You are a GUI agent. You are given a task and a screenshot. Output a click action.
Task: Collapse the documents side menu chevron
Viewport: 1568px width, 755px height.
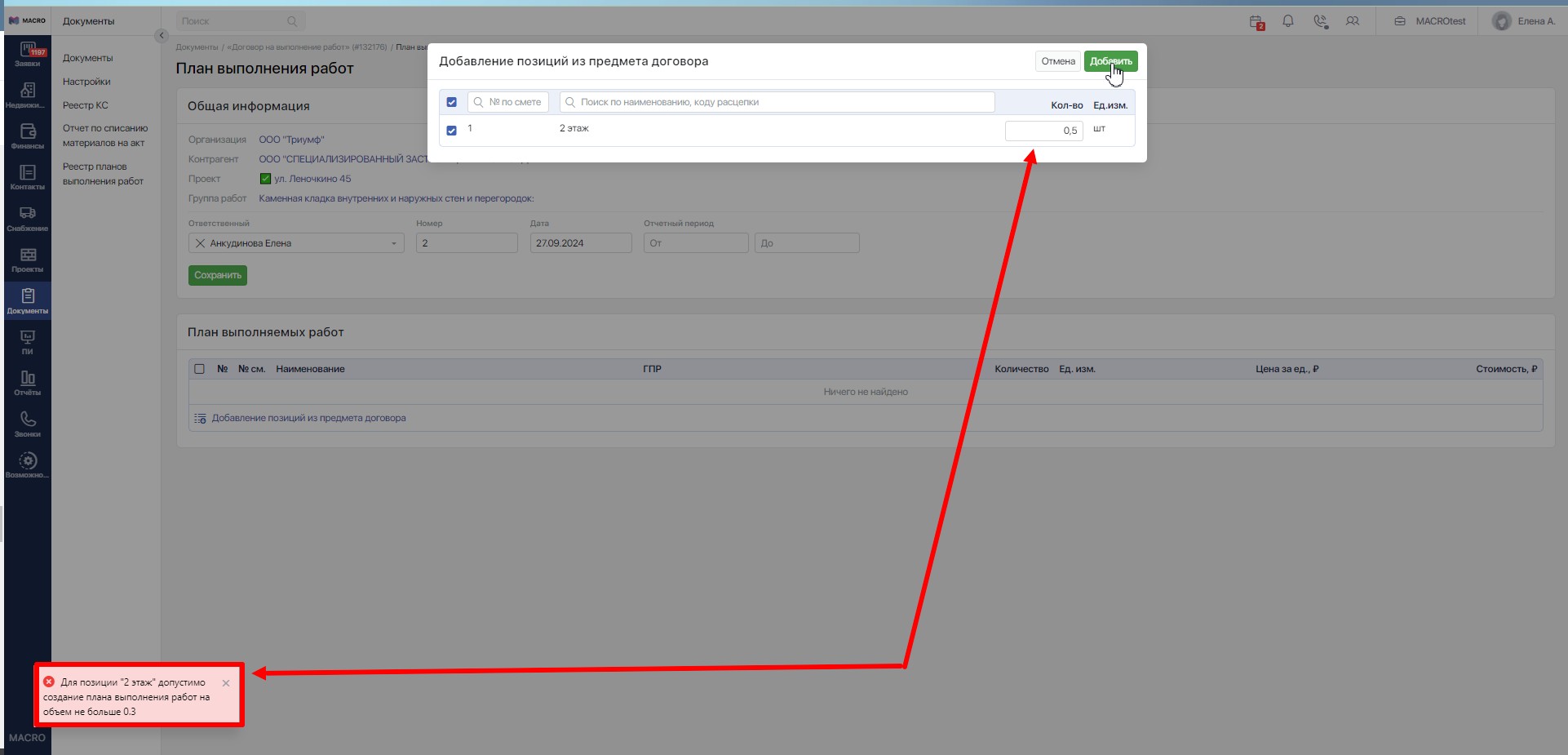pos(161,35)
